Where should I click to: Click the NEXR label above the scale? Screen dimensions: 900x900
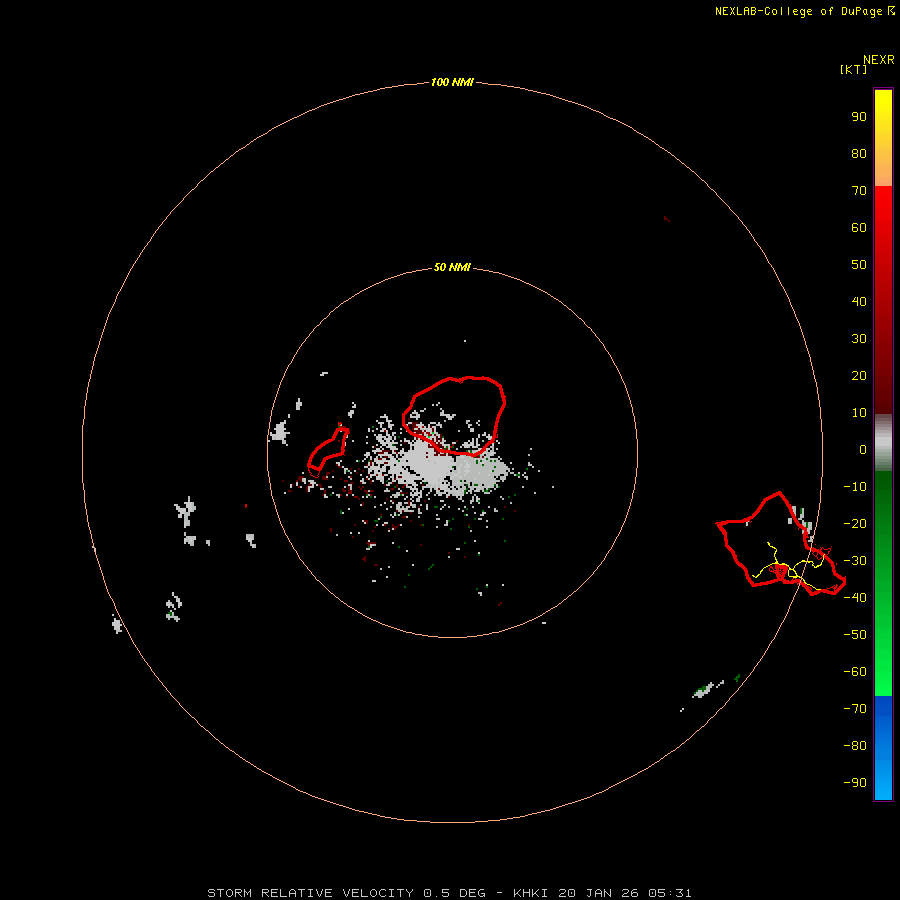[x=878, y=60]
